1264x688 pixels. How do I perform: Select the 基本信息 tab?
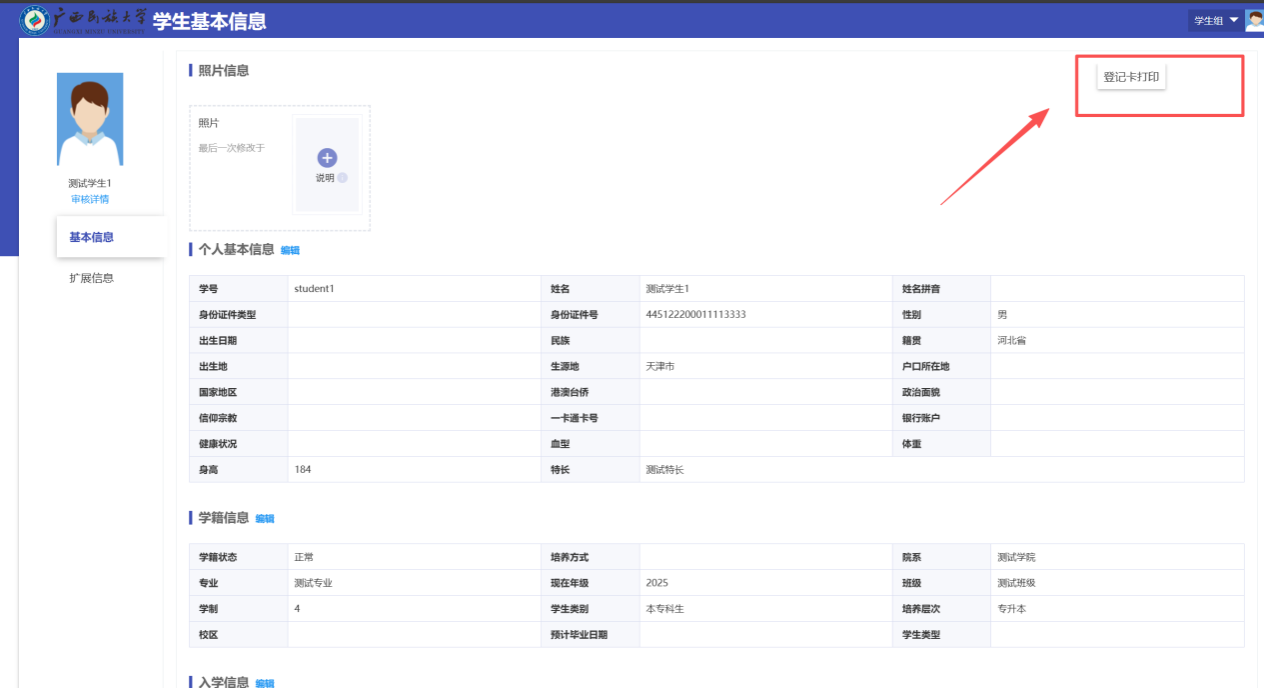coord(91,237)
